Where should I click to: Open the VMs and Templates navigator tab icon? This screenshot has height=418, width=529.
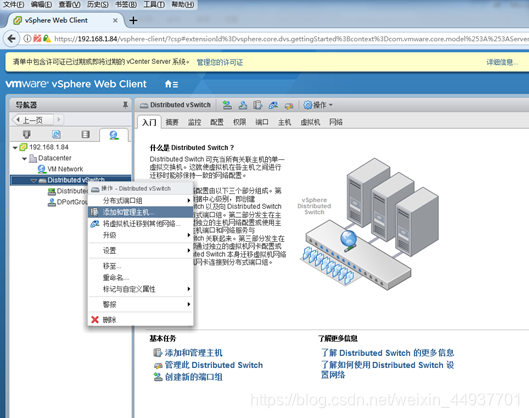(x=56, y=135)
